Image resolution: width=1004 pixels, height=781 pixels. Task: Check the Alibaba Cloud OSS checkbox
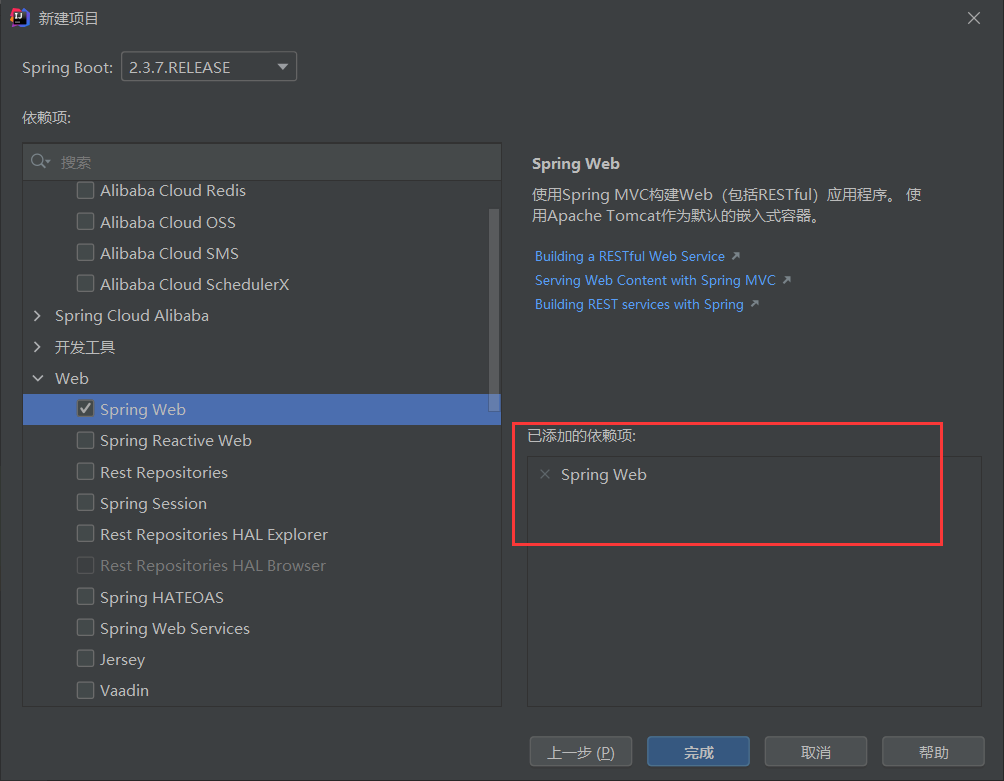pos(85,221)
